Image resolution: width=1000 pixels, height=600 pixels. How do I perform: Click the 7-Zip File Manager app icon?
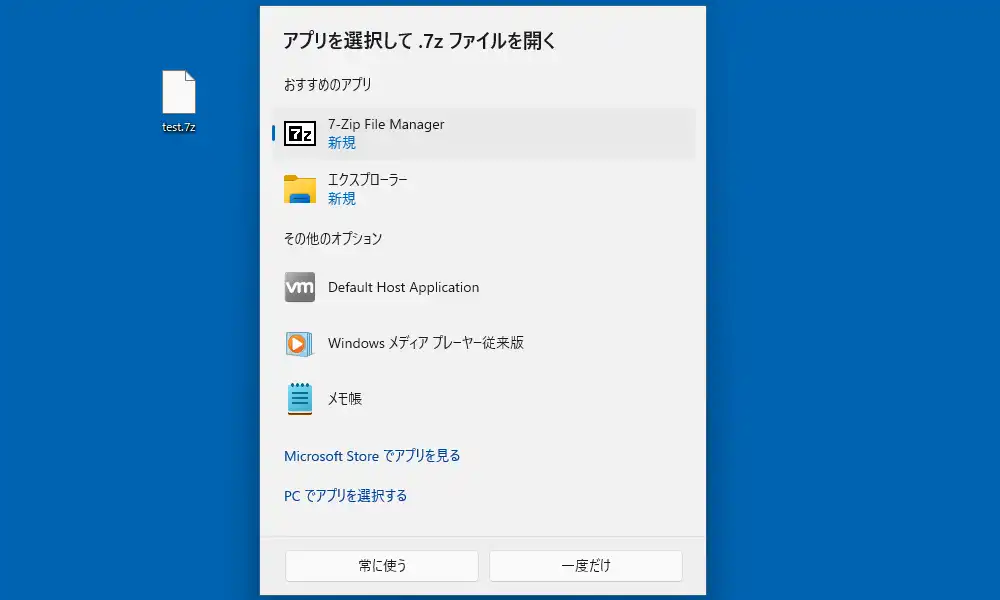(x=300, y=134)
